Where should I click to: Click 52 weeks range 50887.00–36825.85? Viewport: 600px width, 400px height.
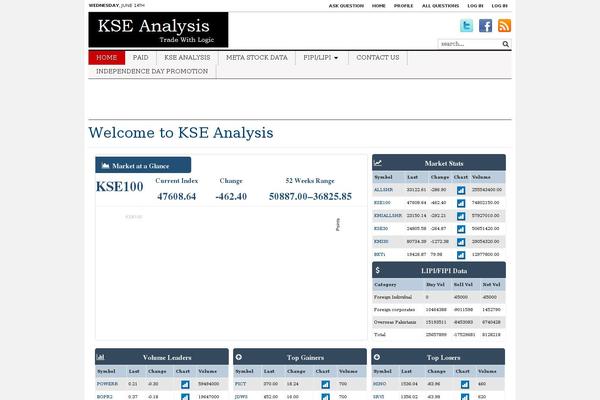click(x=310, y=196)
